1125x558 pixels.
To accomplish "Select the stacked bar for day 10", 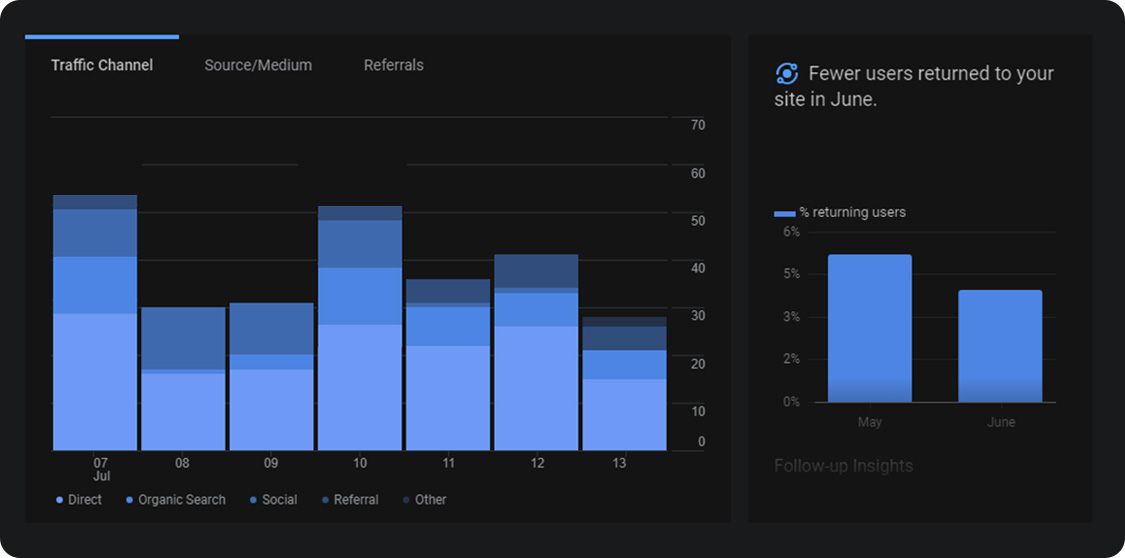I will tap(360, 328).
